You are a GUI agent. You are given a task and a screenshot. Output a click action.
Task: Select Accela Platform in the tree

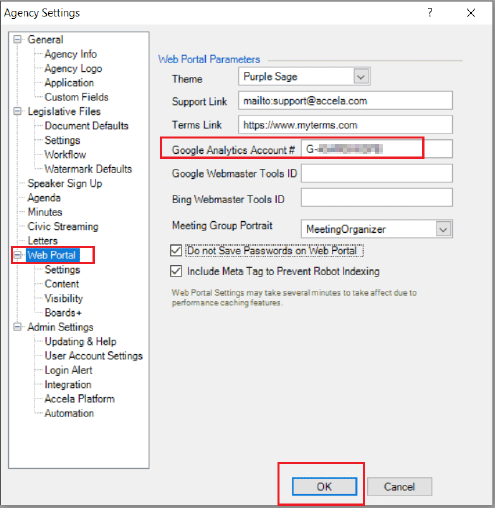tap(80, 399)
